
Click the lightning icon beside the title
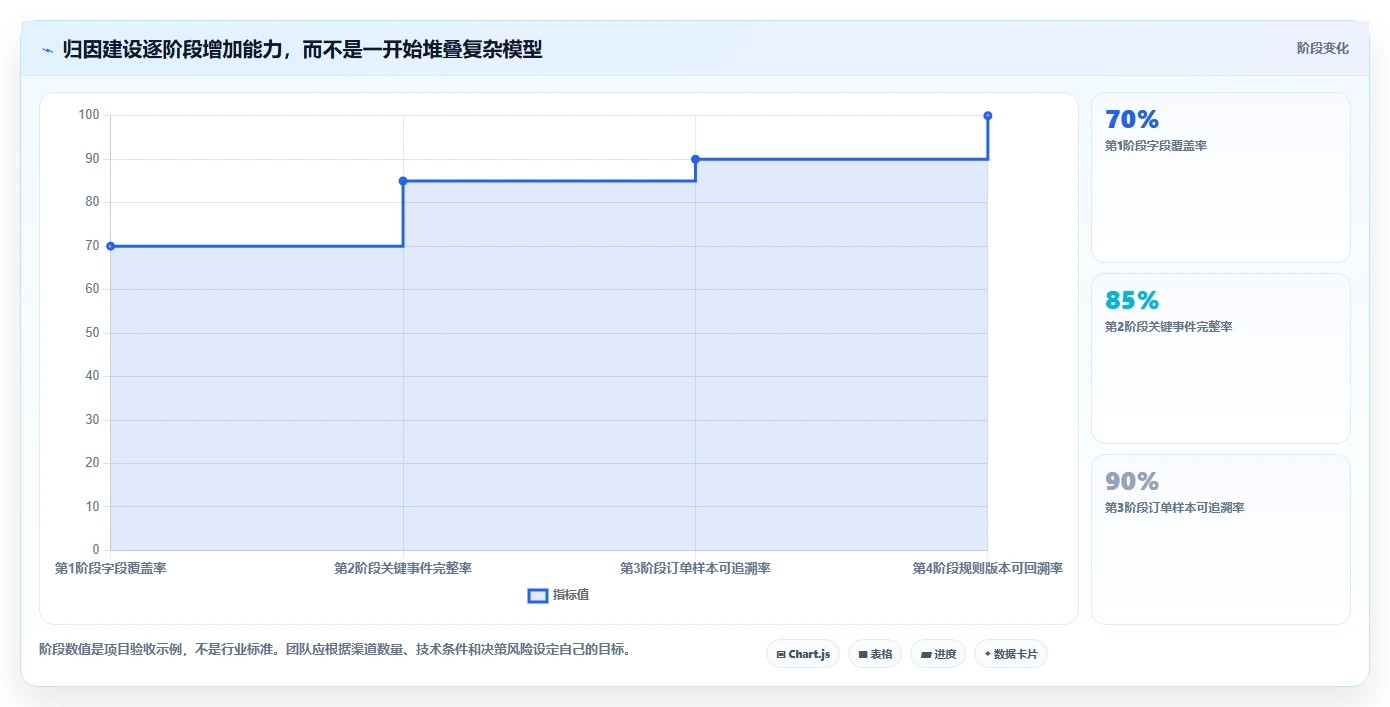coord(47,49)
